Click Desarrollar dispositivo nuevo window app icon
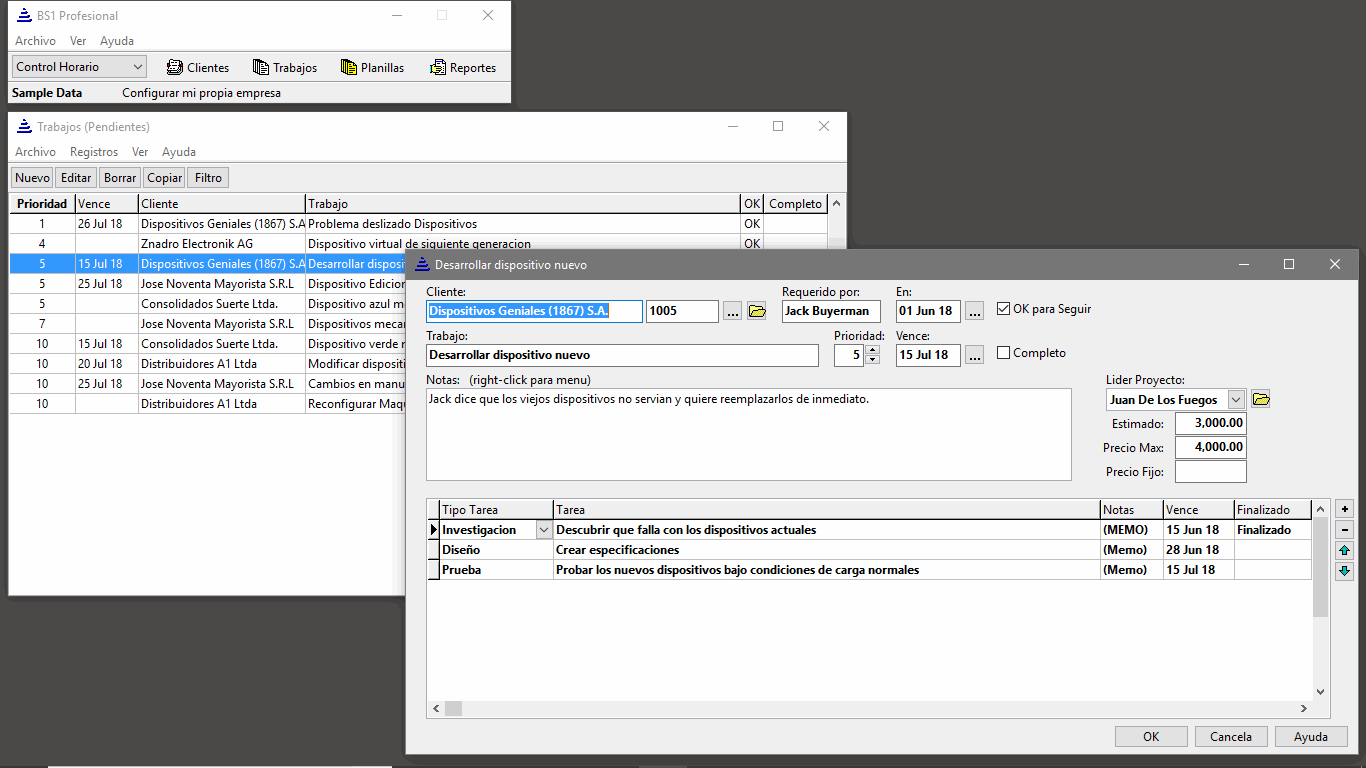The width and height of the screenshot is (1366, 768). [x=421, y=265]
